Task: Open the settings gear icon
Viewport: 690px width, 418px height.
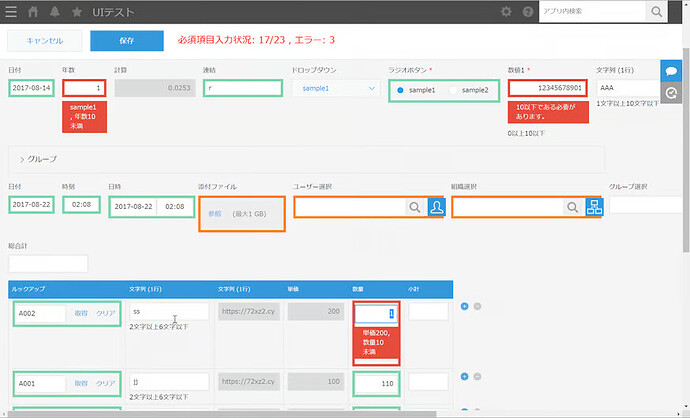Action: 506,12
